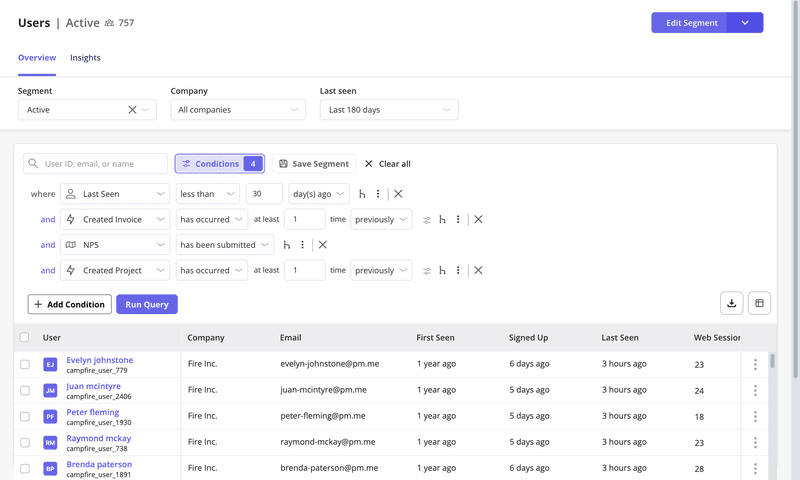This screenshot has width=800, height=480.
Task: Remove the Last Seen condition row
Action: [x=398, y=194]
